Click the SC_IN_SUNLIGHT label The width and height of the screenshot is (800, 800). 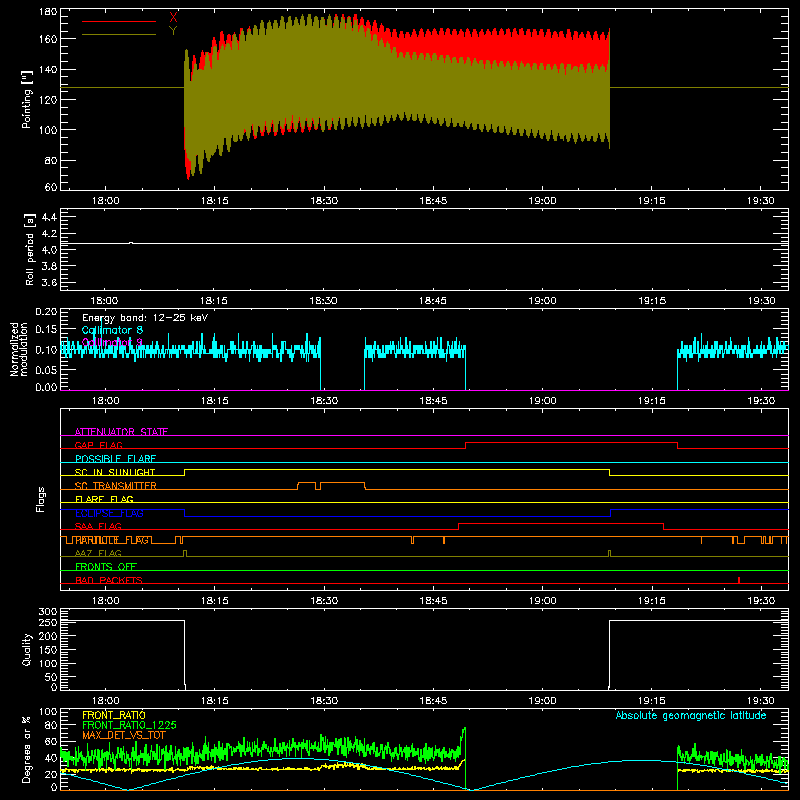coord(115,472)
